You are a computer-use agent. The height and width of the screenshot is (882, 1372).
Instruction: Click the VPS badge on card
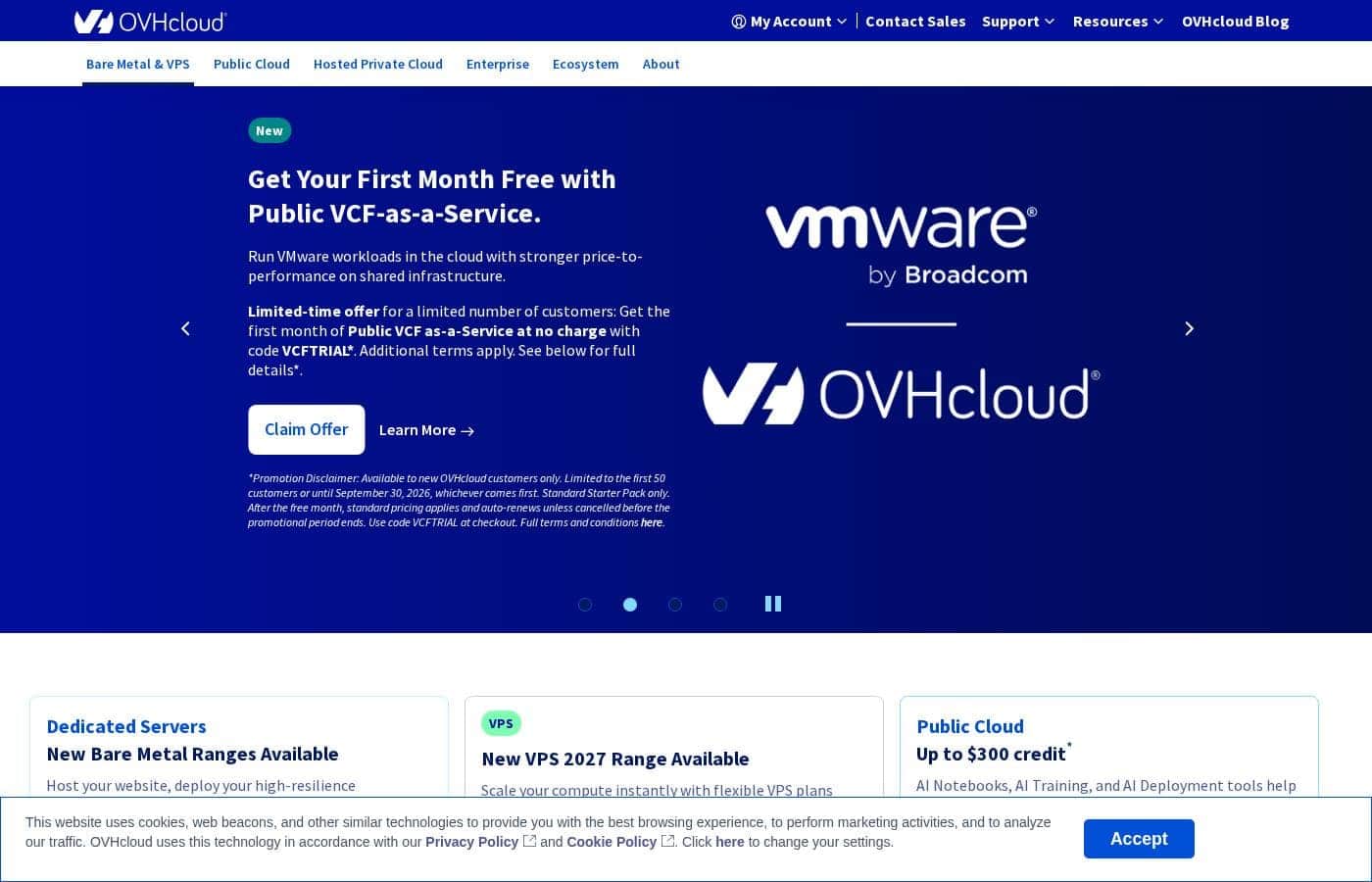click(501, 723)
